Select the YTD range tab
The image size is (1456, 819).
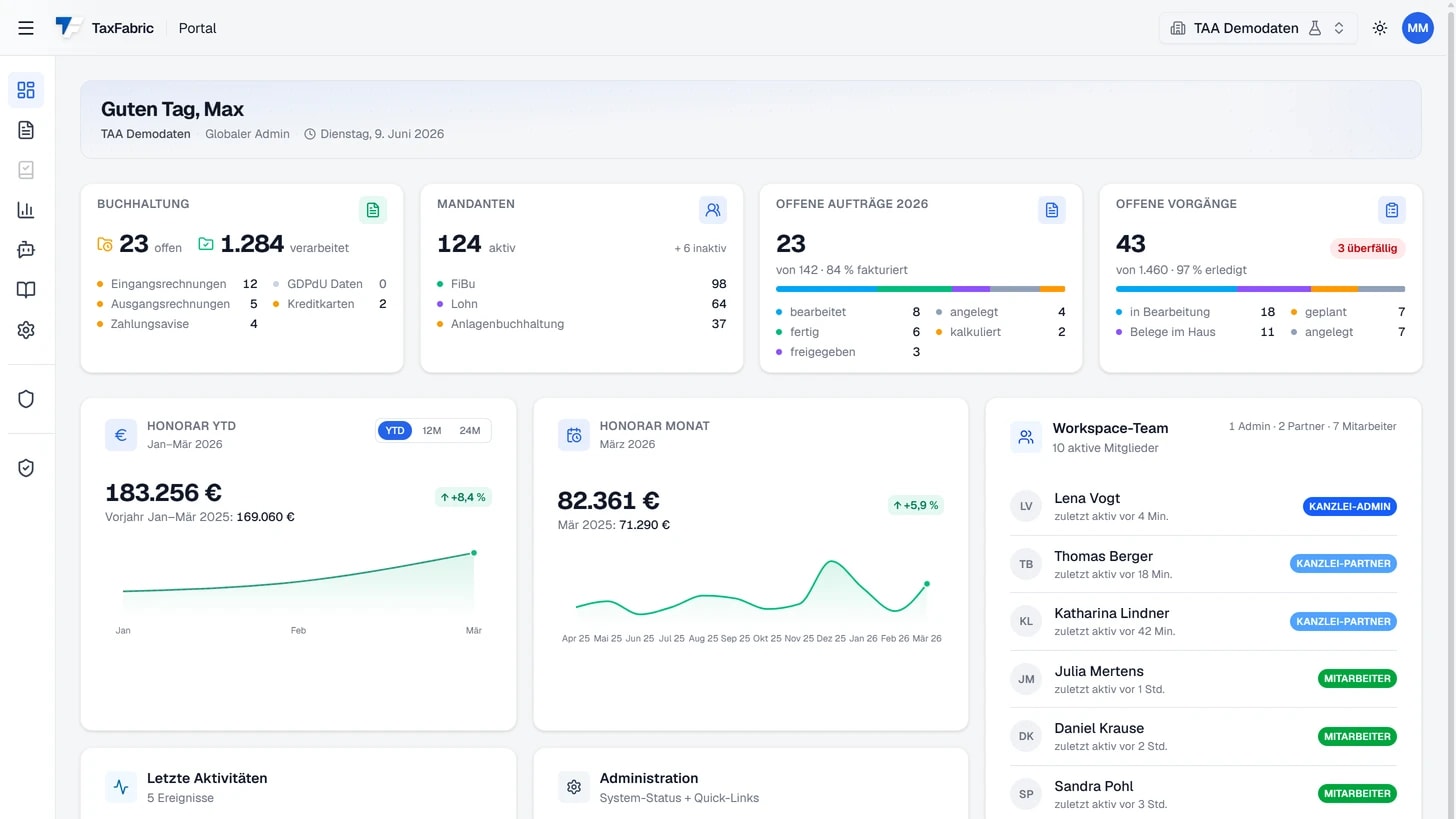395,431
